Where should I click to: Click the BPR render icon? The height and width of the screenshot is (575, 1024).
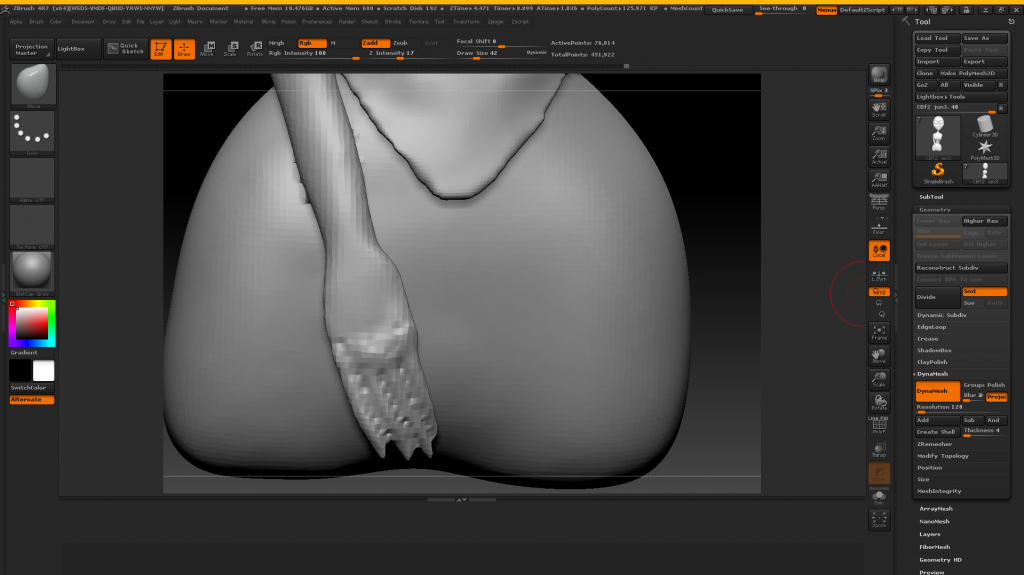879,74
